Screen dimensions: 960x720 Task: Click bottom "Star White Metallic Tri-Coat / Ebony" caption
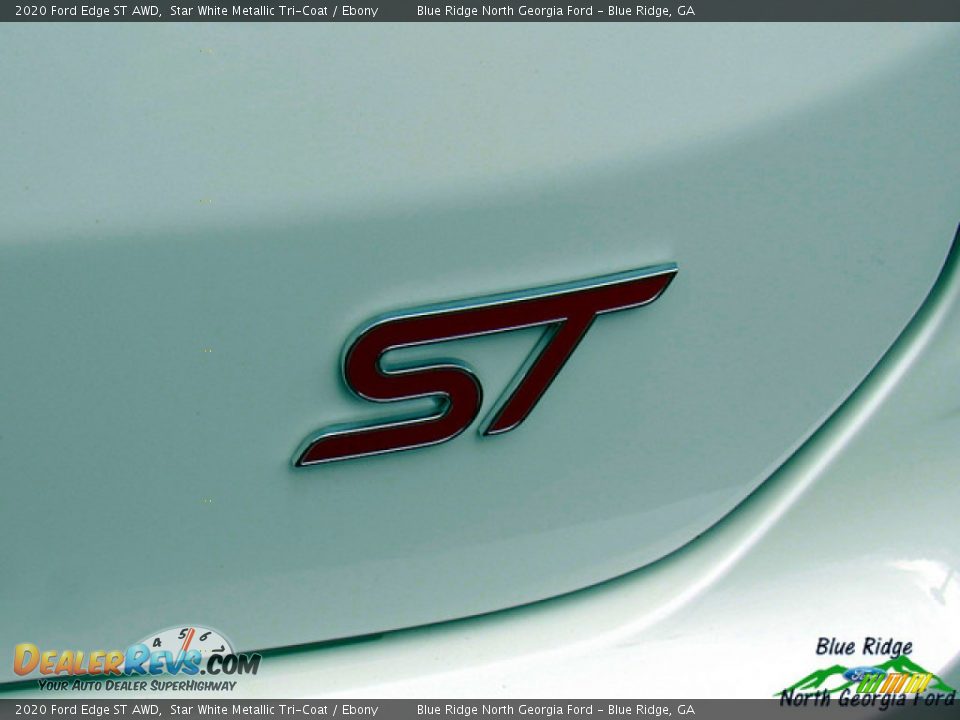[274, 710]
